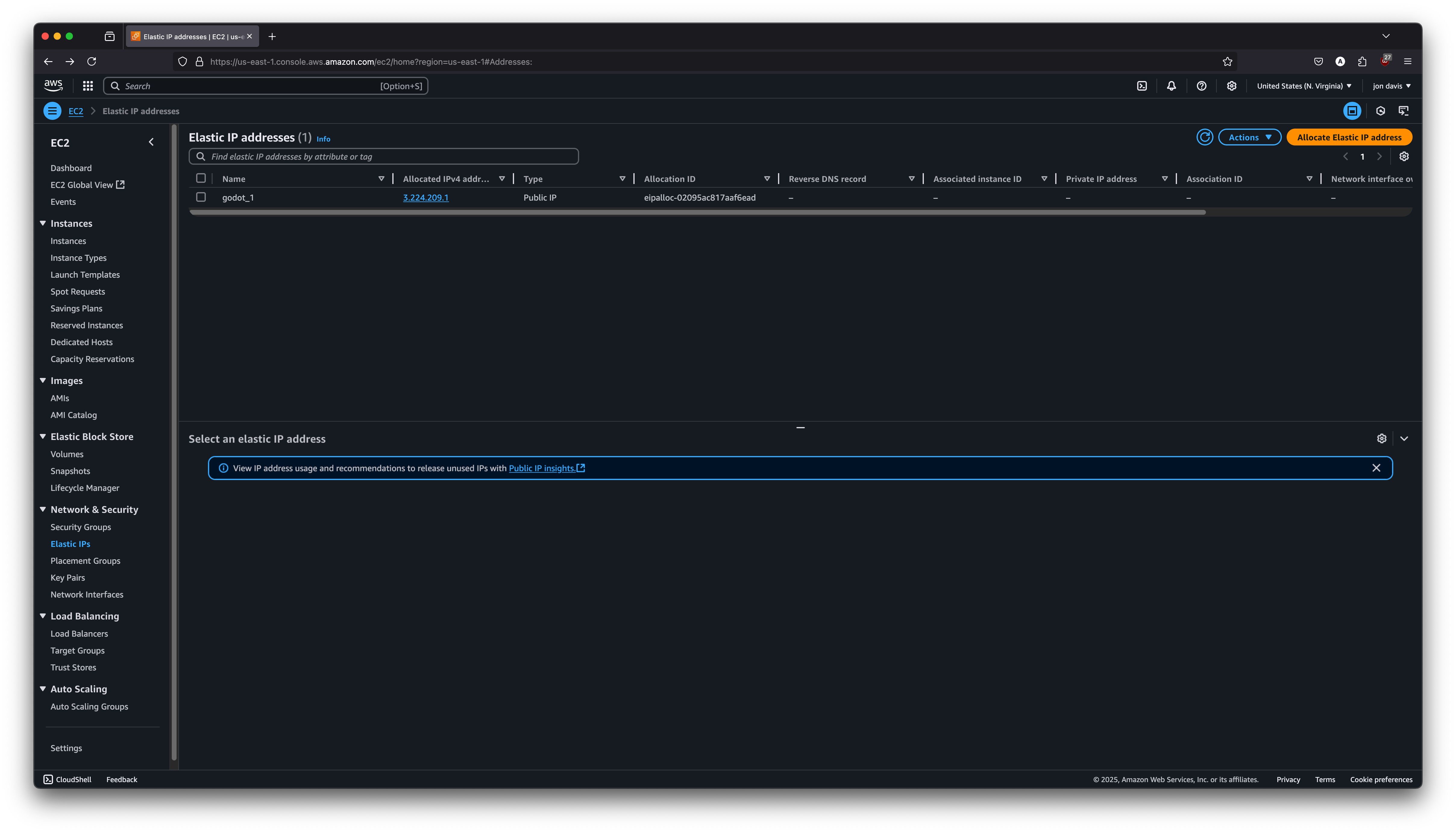This screenshot has width=1456, height=833.
Task: Dismiss the Public IP insights banner
Action: [x=1376, y=468]
